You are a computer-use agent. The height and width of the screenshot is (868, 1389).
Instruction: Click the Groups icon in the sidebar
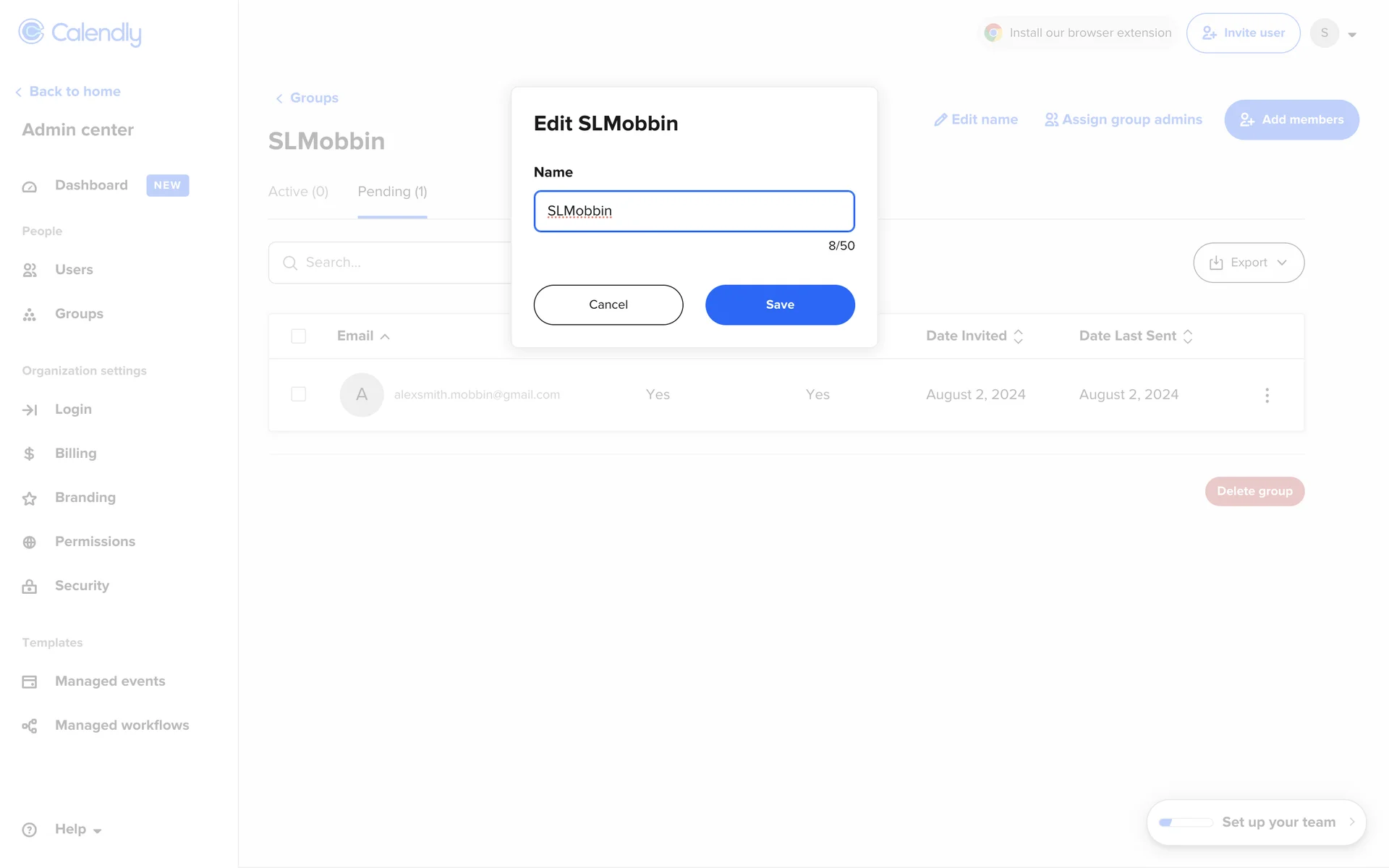(x=30, y=315)
